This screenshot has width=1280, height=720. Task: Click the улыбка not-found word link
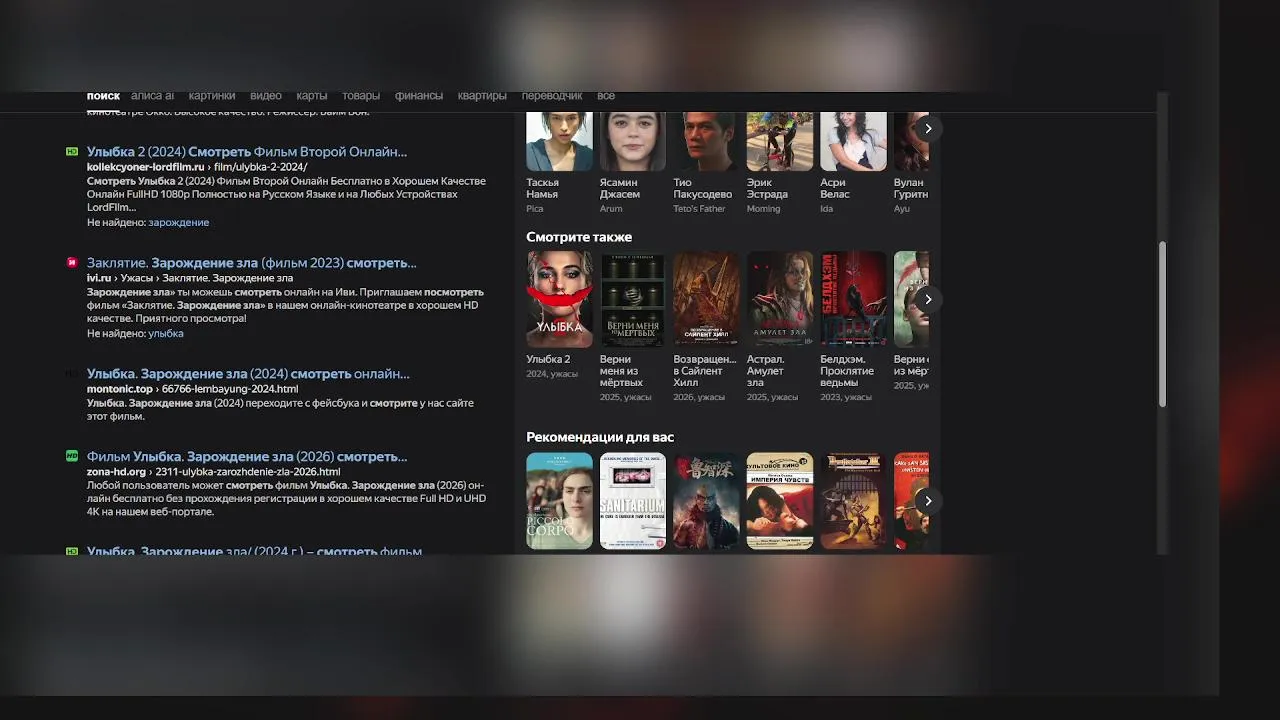[166, 334]
